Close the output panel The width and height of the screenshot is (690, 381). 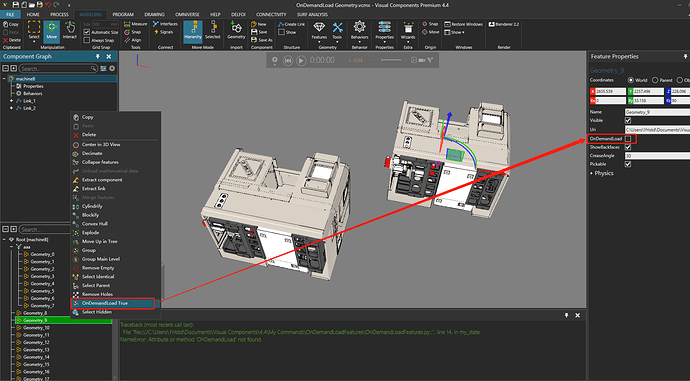[x=577, y=315]
